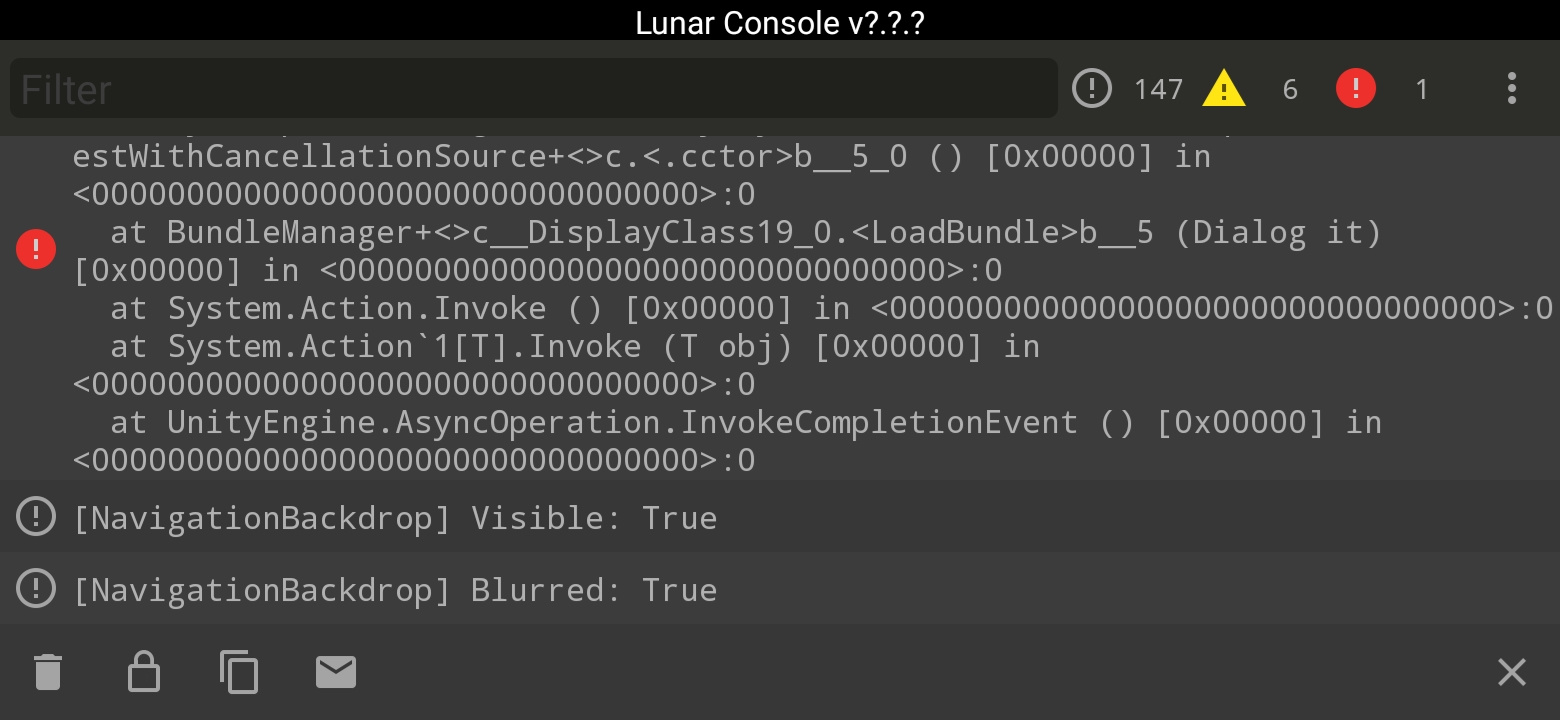
Task: Toggle the info log filter icon
Action: coord(1091,88)
